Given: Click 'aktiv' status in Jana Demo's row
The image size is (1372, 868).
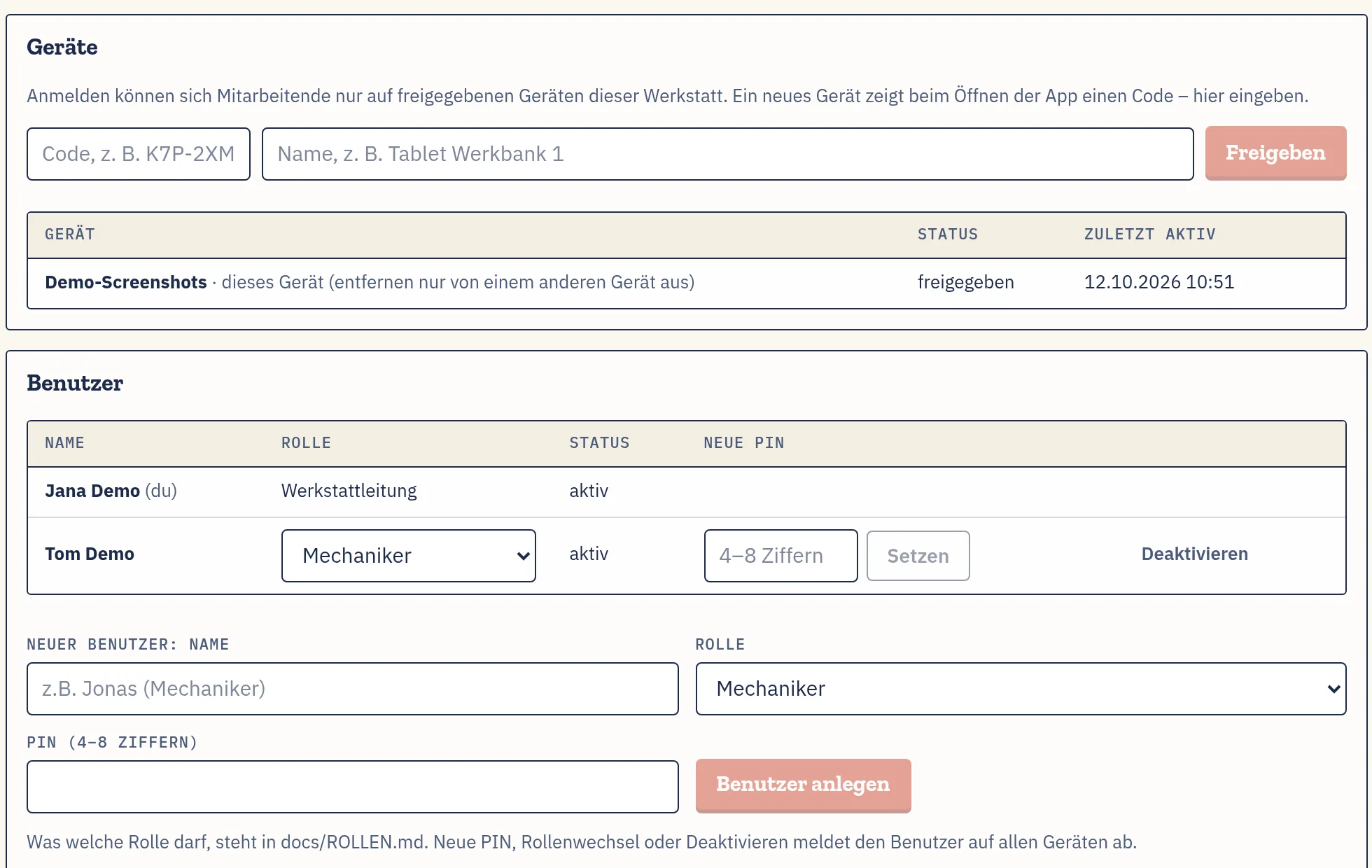Looking at the screenshot, I should point(589,491).
